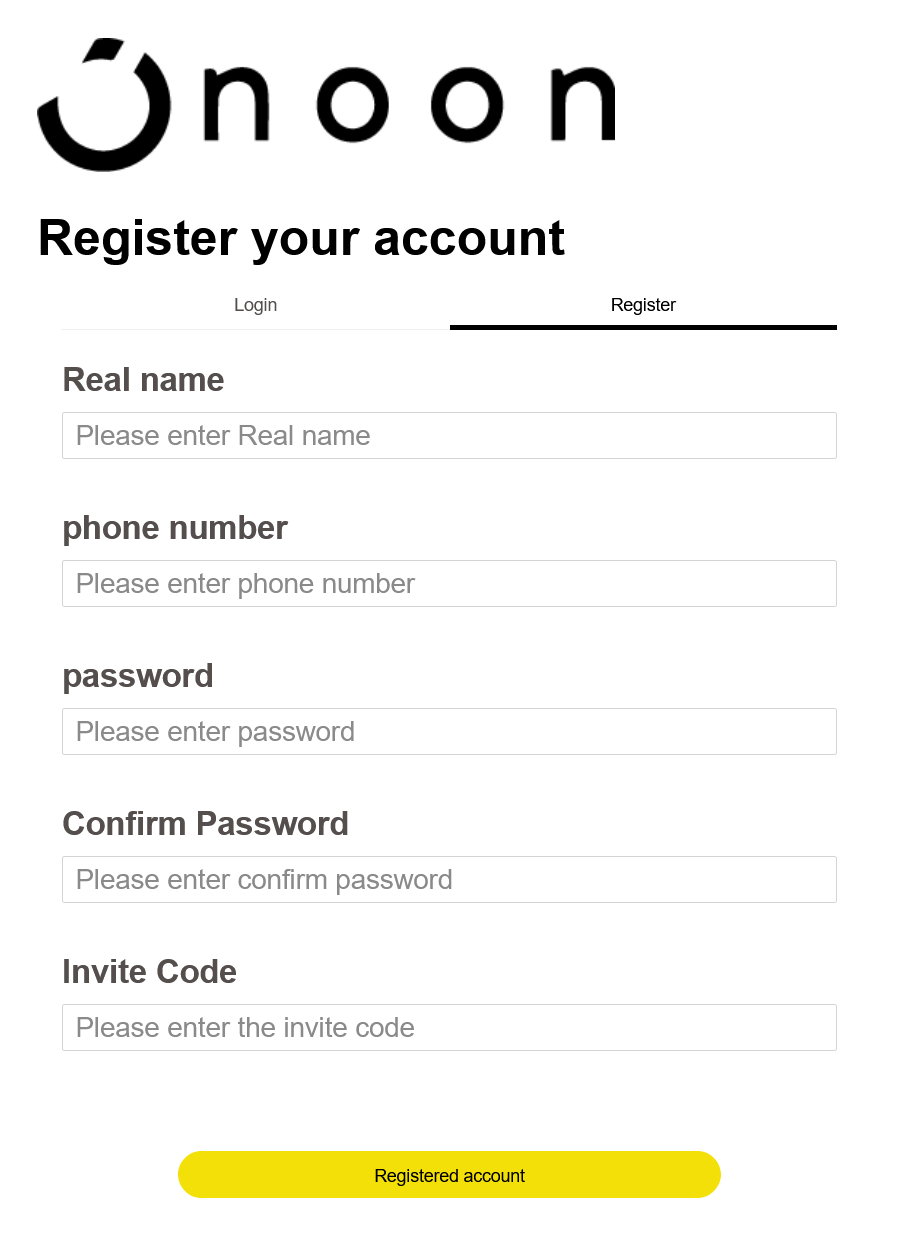900x1235 pixels.
Task: Select the Confirm Password input box
Action: (449, 880)
